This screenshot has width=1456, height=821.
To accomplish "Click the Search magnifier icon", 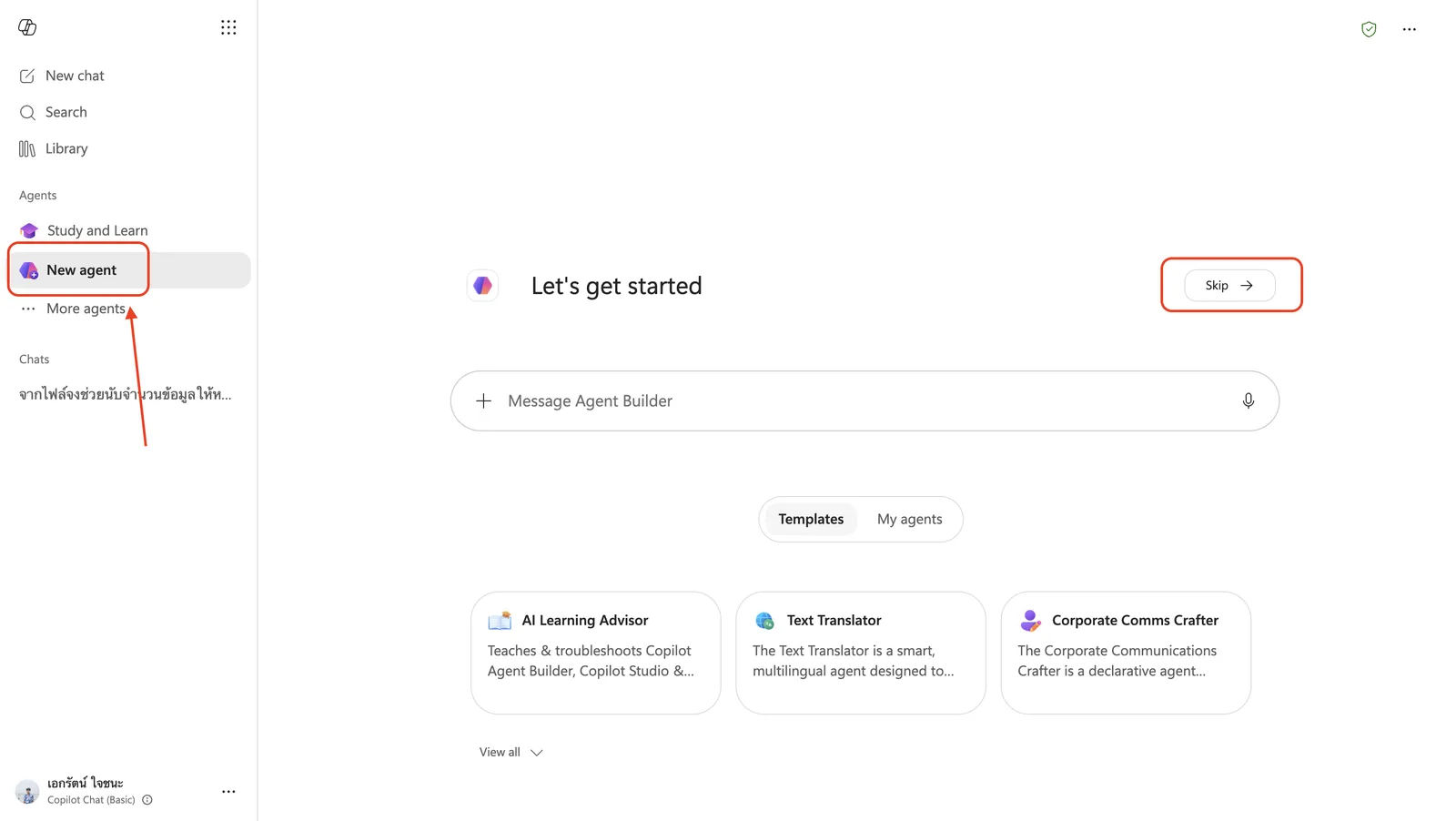I will tap(27, 112).
